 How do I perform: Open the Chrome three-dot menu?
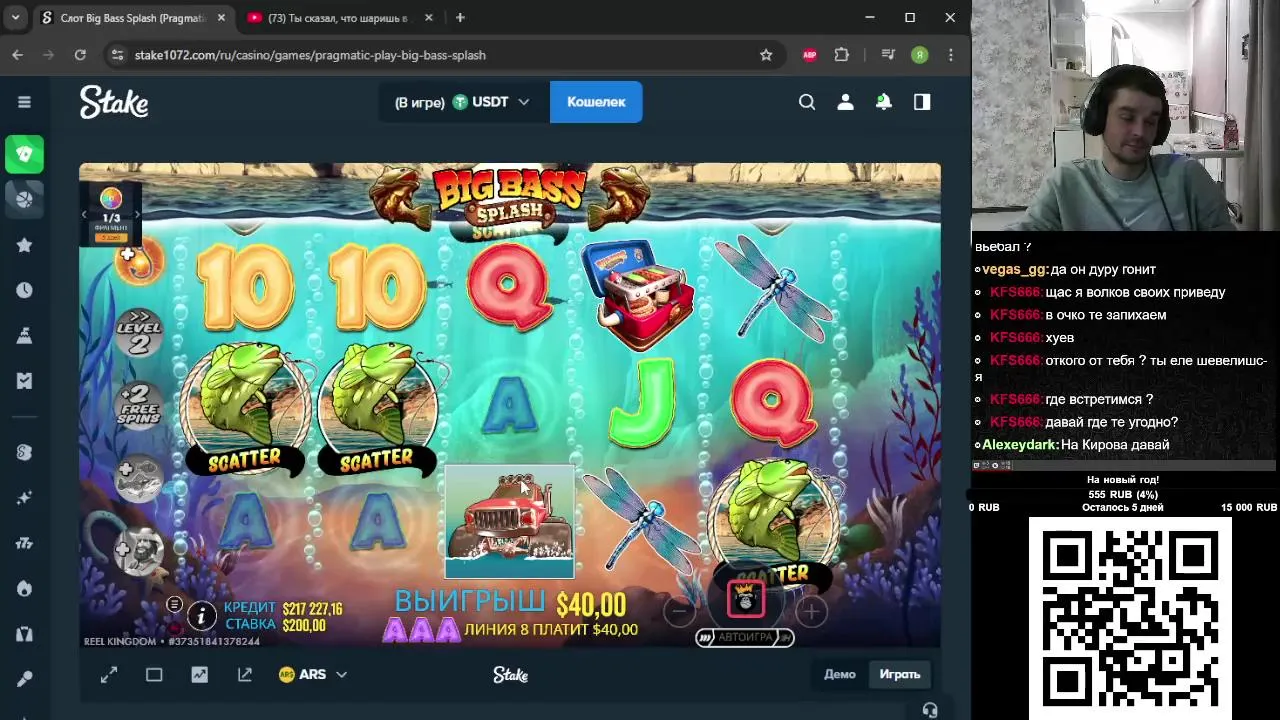951,55
